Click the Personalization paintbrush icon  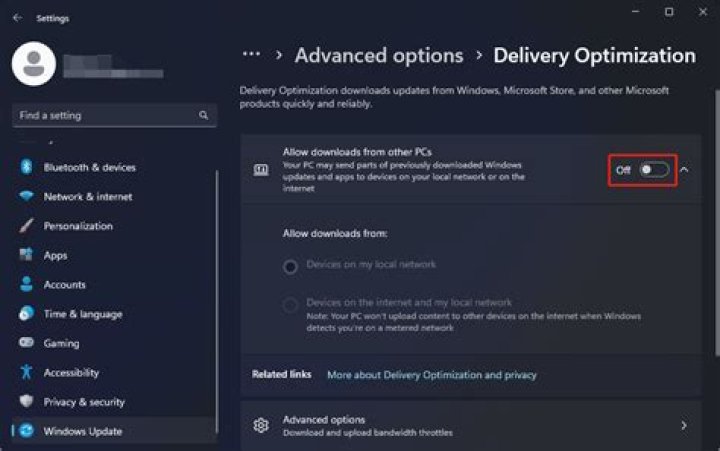[x=26, y=226]
